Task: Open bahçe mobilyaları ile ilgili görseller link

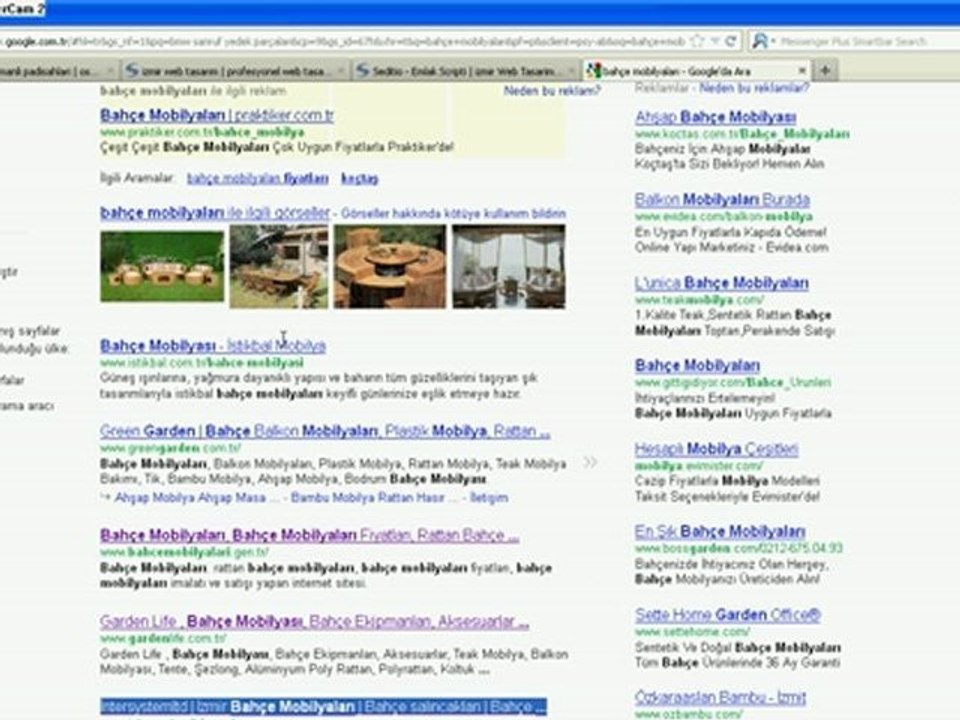Action: click(x=215, y=212)
